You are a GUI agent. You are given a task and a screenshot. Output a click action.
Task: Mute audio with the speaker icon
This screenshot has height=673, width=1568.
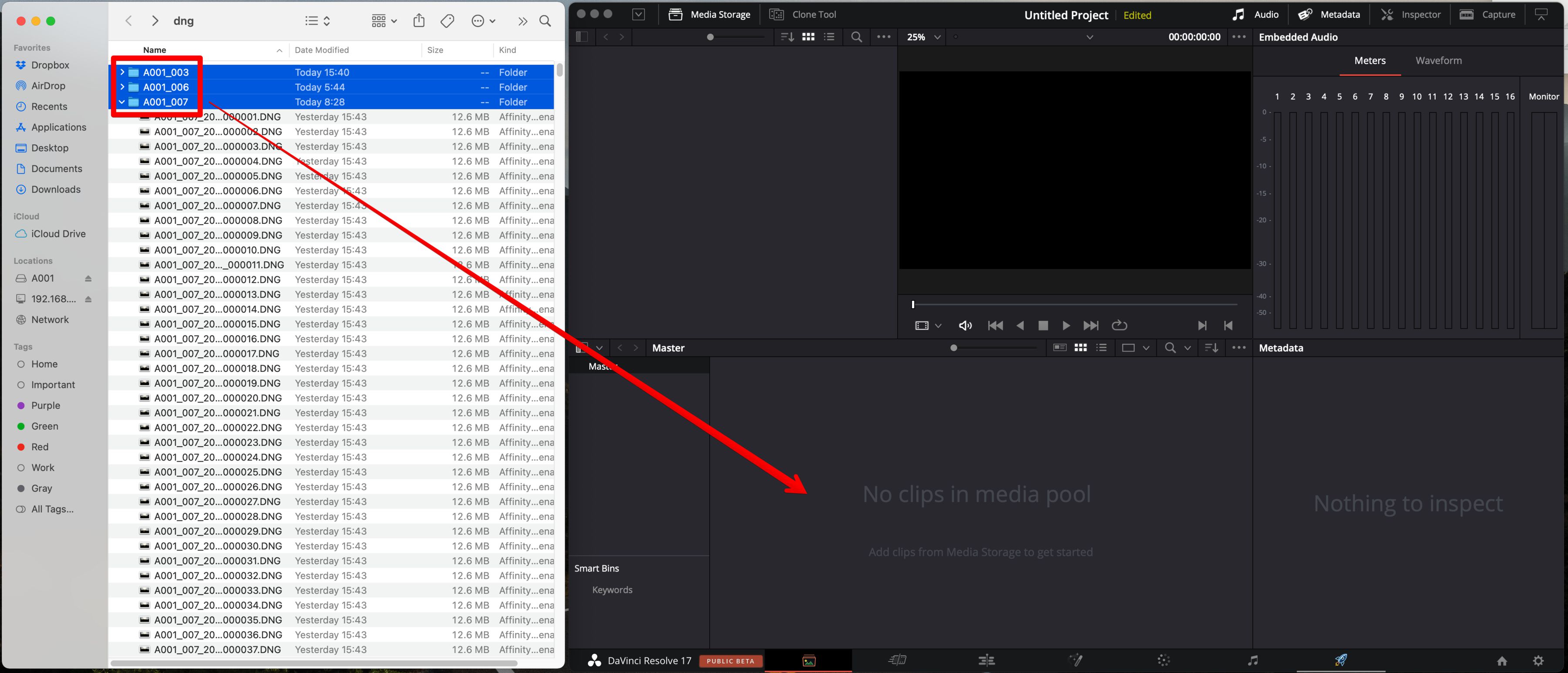pos(965,326)
